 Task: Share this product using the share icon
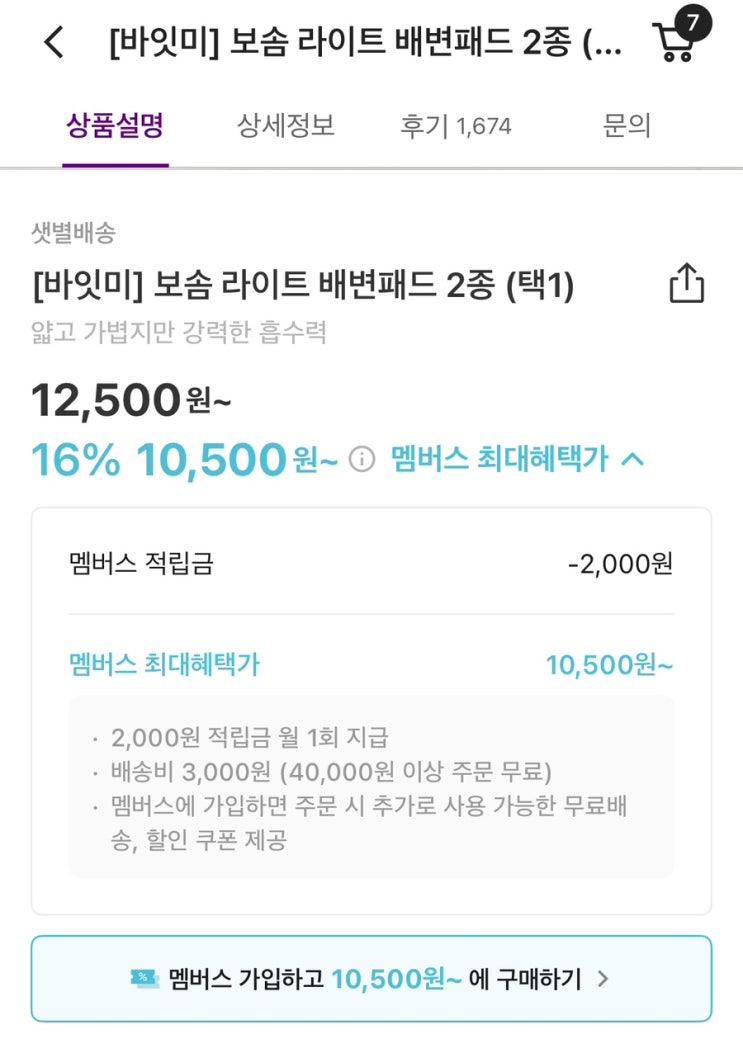pyautogui.click(x=686, y=283)
